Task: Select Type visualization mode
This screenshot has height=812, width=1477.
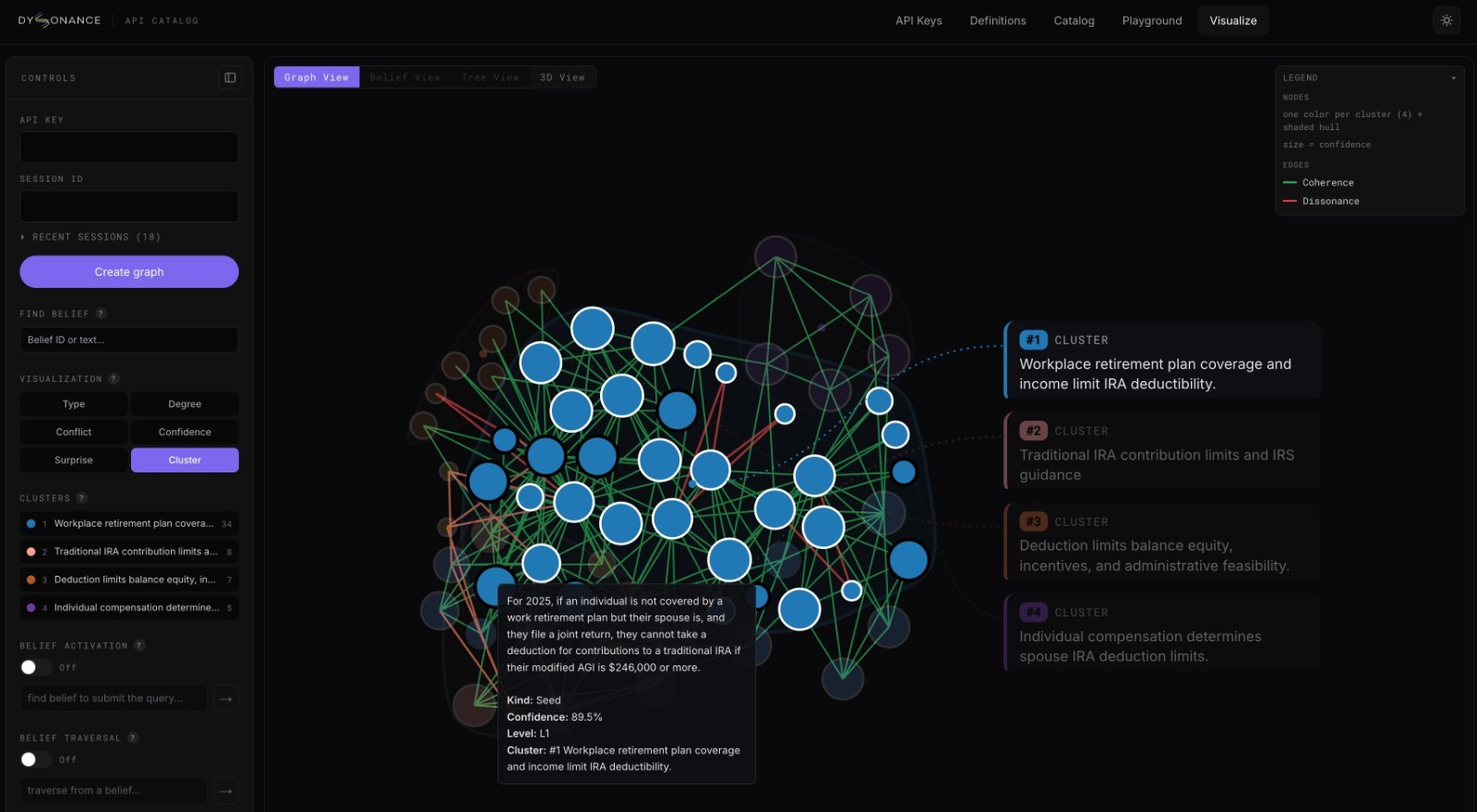Action: click(74, 404)
